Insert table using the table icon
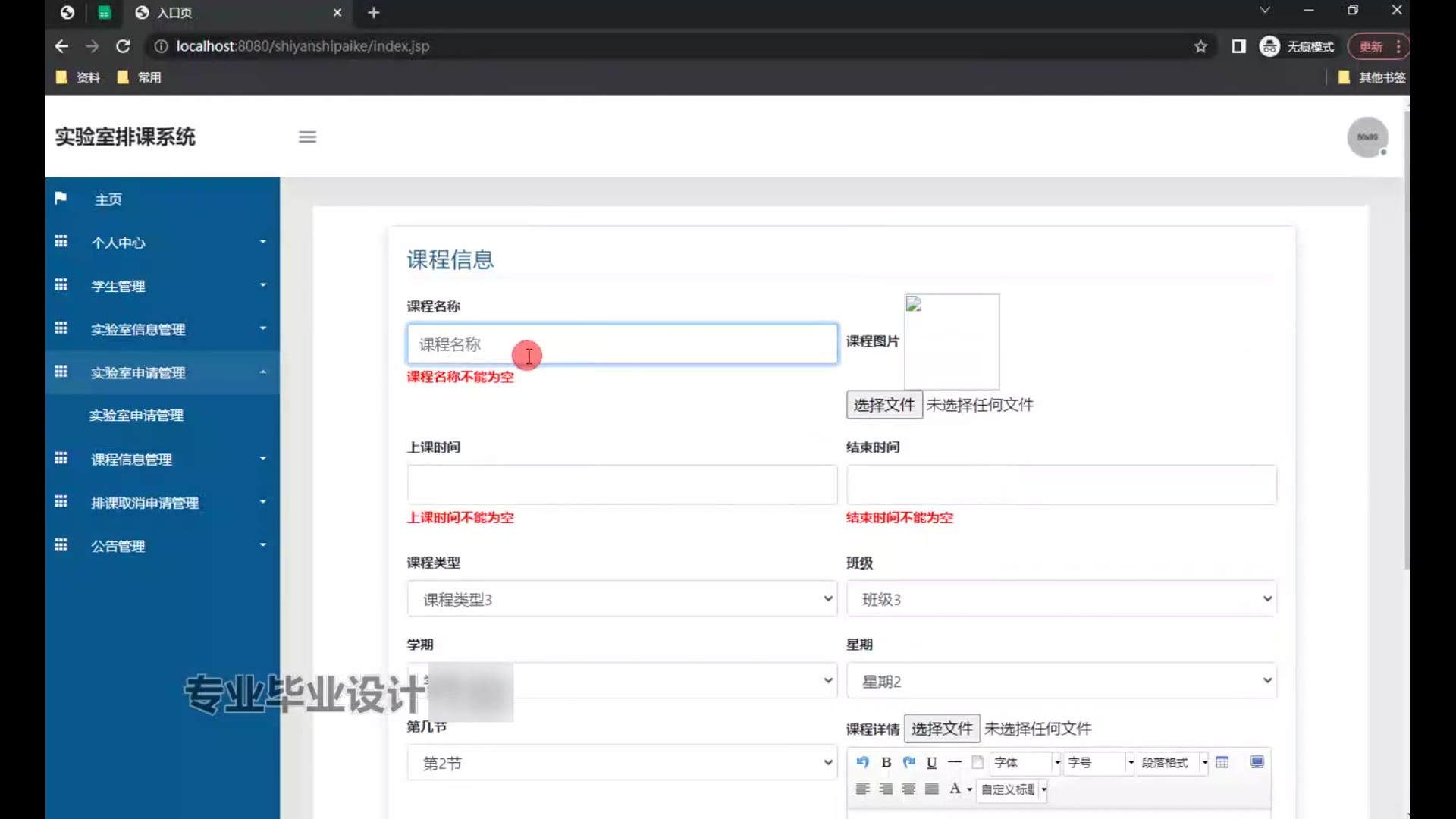 tap(1222, 762)
